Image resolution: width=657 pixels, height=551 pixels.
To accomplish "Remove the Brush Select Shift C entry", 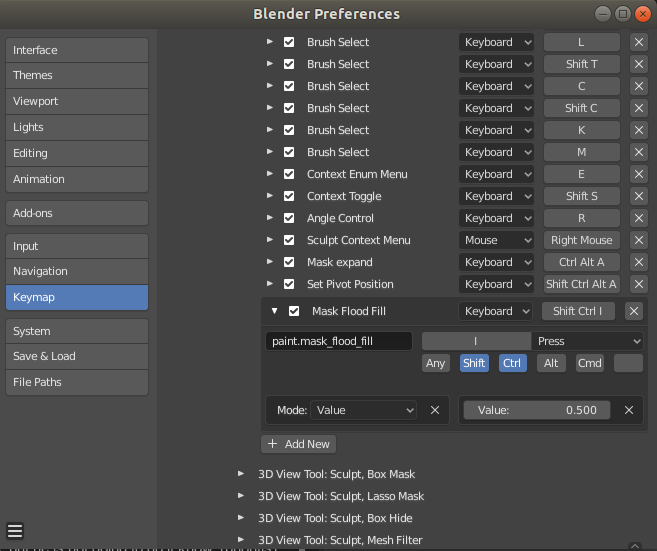I will tap(639, 108).
